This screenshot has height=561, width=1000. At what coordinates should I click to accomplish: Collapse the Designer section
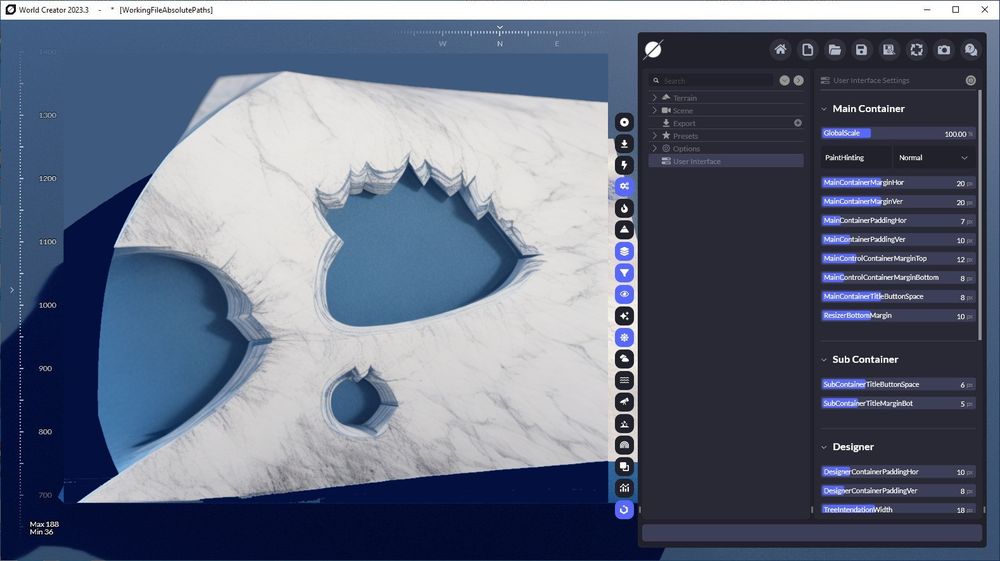pos(824,447)
